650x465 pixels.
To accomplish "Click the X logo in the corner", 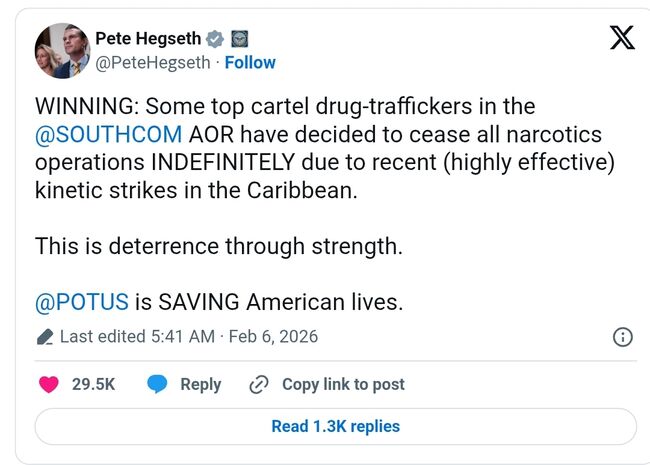I will point(621,38).
